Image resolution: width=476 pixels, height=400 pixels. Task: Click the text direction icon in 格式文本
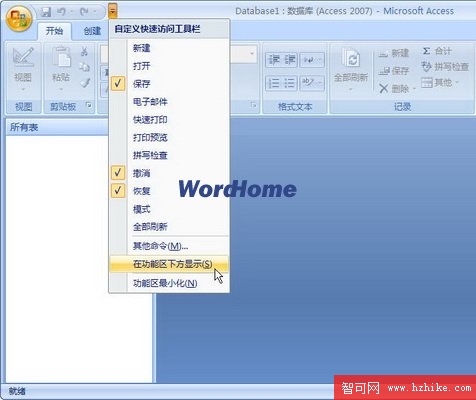[x=309, y=60]
